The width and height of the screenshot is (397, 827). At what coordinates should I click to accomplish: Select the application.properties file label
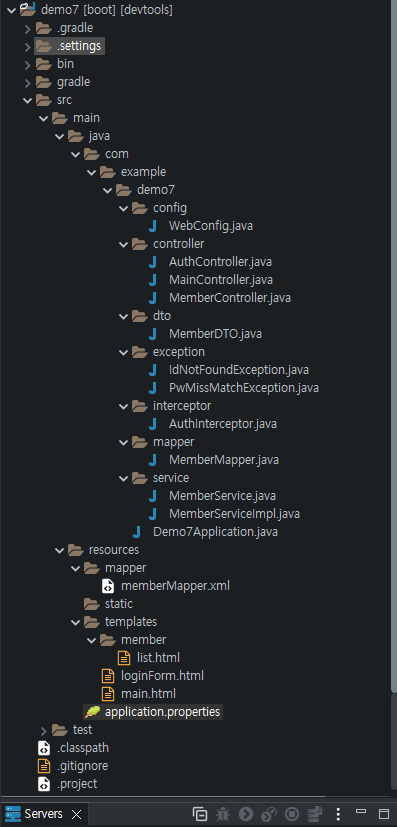coord(162,712)
